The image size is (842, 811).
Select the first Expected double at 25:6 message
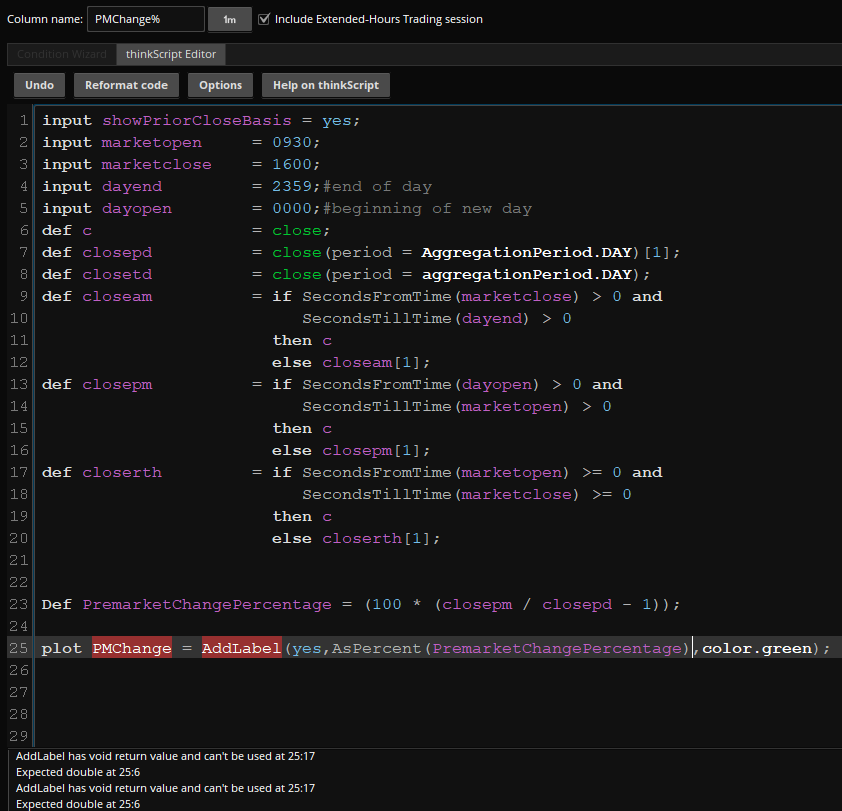tap(78, 772)
